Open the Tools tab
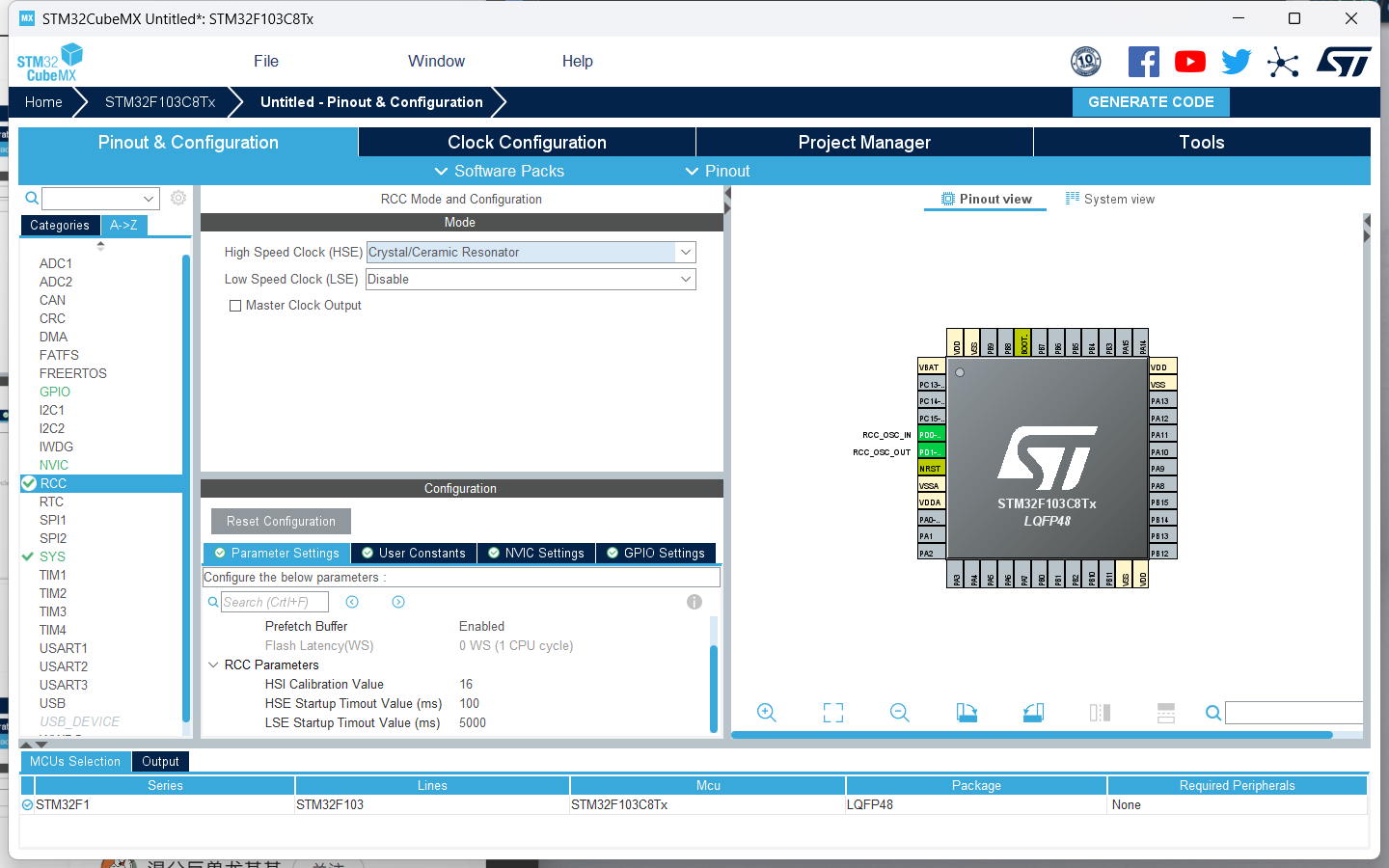 click(1202, 142)
